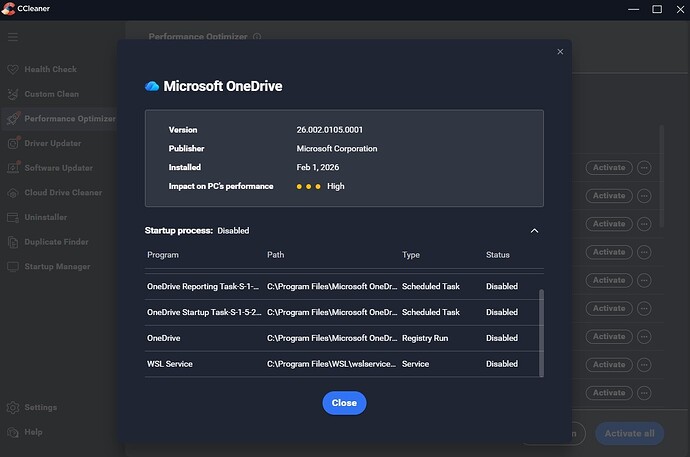
Task: Click the Settings gear icon
Action: tap(13, 408)
